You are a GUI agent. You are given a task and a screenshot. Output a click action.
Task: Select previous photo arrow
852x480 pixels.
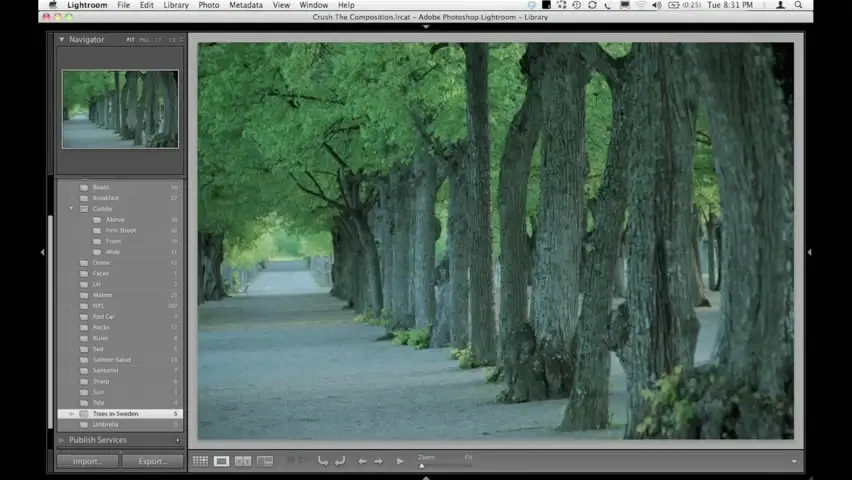click(362, 461)
